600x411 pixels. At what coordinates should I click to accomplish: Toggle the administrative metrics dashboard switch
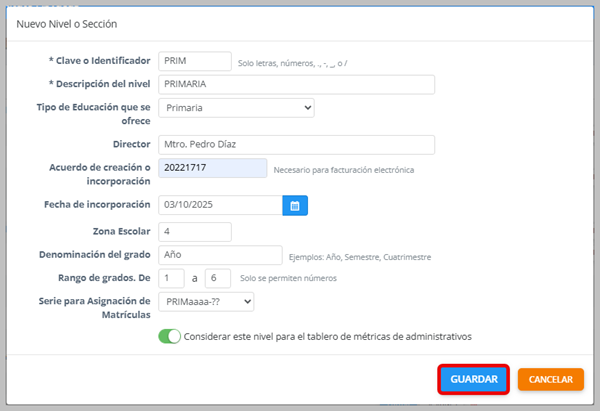[169, 336]
